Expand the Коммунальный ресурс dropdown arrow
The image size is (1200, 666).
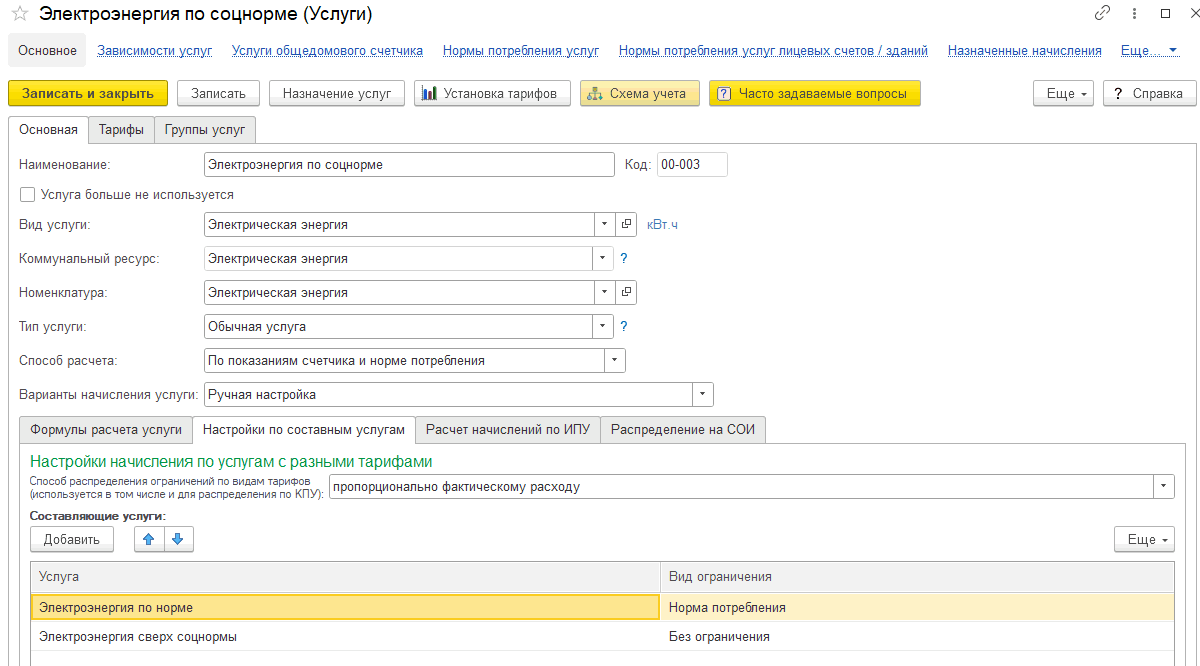[x=603, y=259]
